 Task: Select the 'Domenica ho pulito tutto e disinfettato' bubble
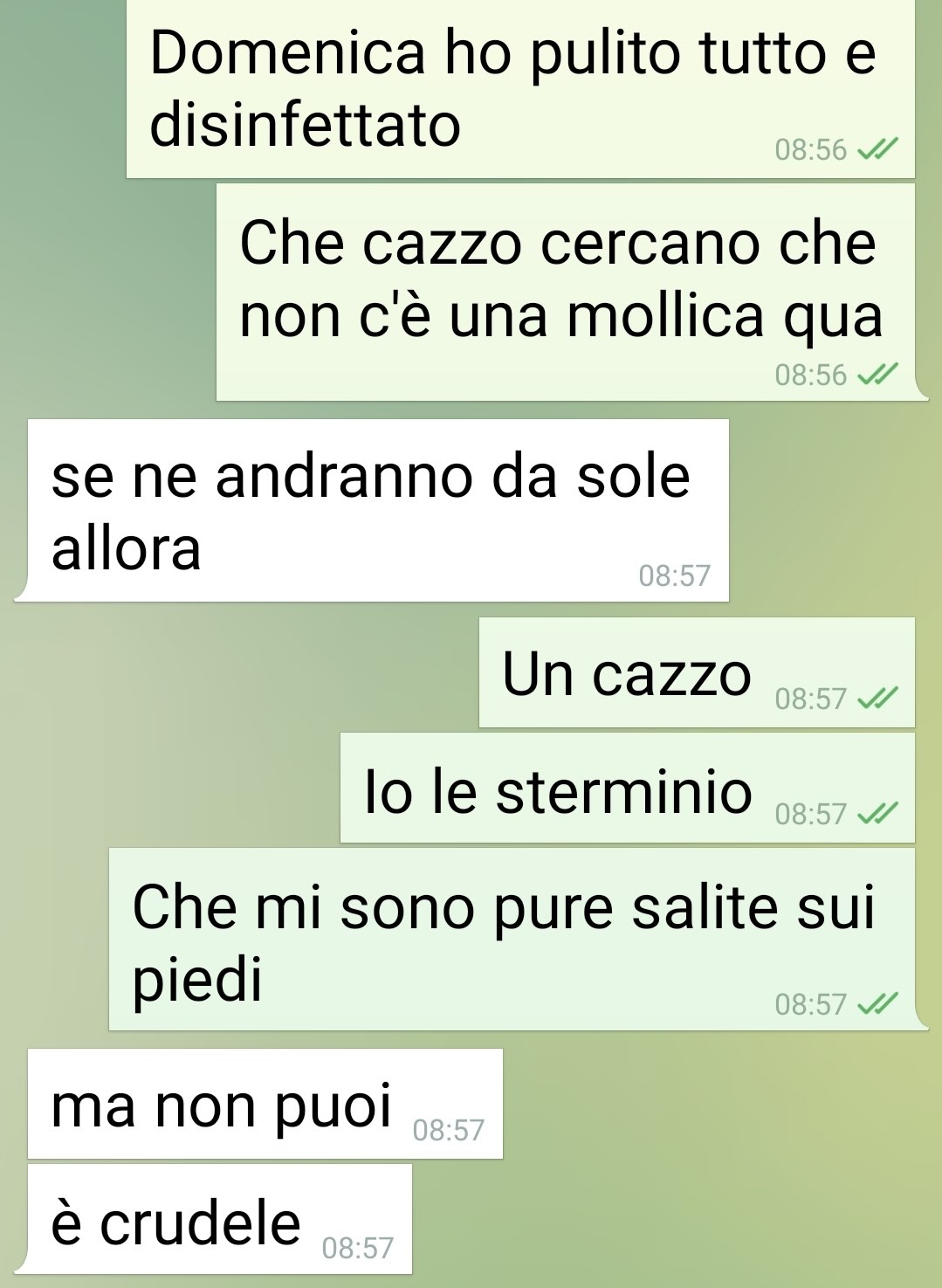pyautogui.click(x=520, y=89)
